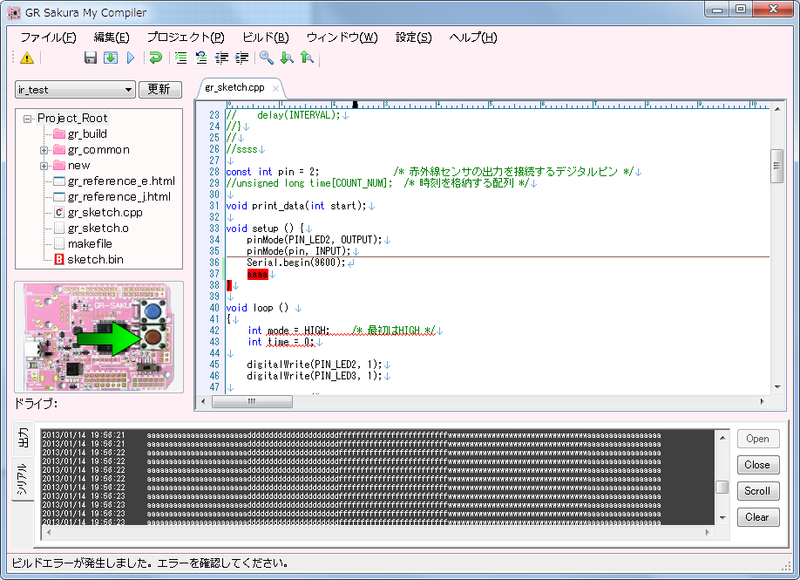
Task: Click line 34 'pinMode(PIN_LED2, OUTPUT);'
Action: (x=314, y=240)
